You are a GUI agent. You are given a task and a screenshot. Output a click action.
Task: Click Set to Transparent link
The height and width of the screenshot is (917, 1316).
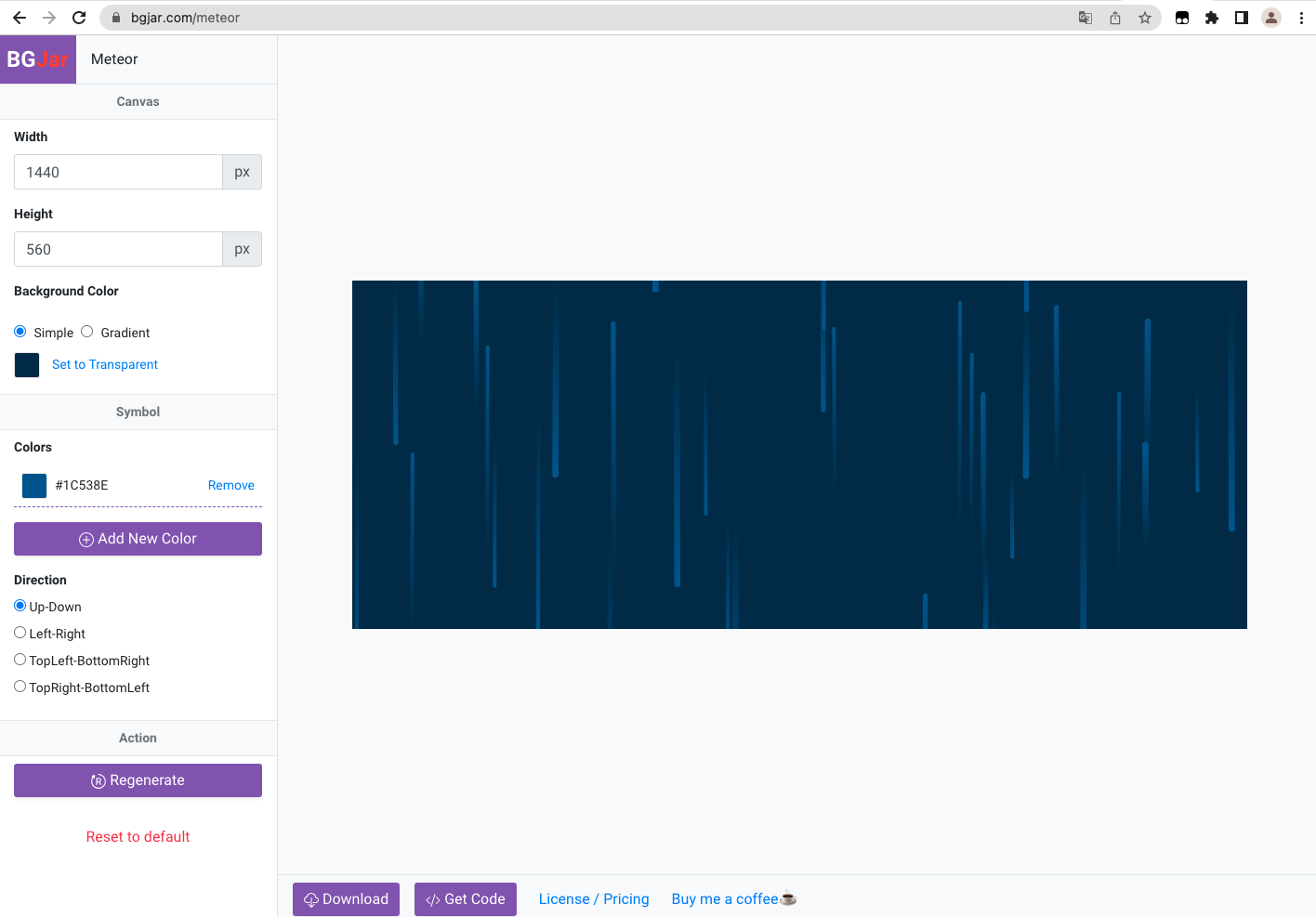[105, 364]
